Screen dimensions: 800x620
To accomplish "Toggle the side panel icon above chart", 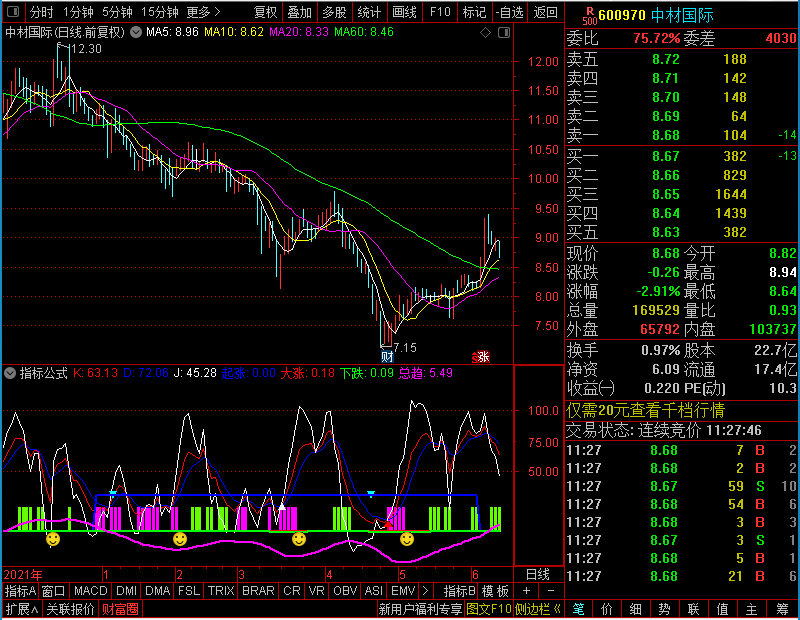I will [x=504, y=33].
